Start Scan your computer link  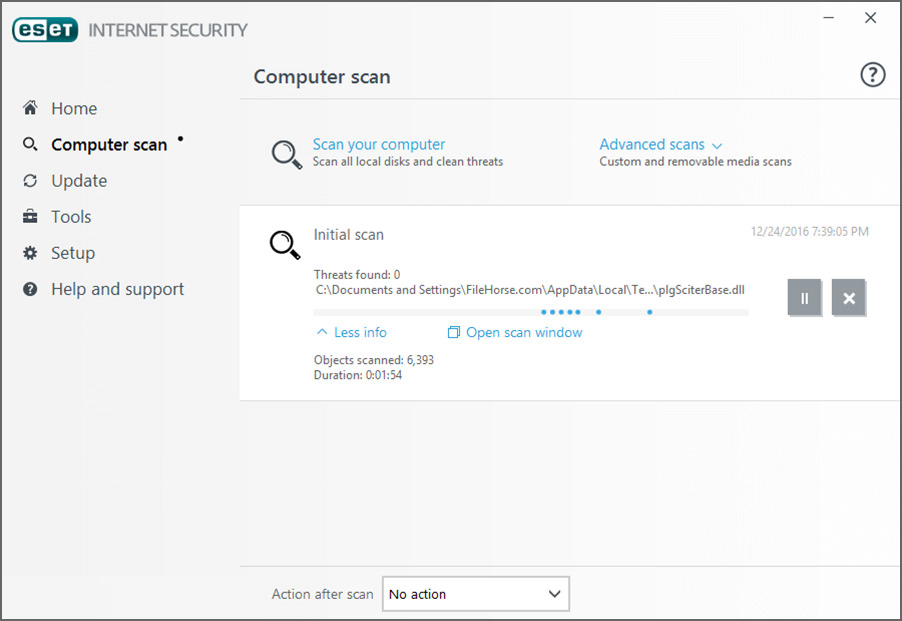379,144
